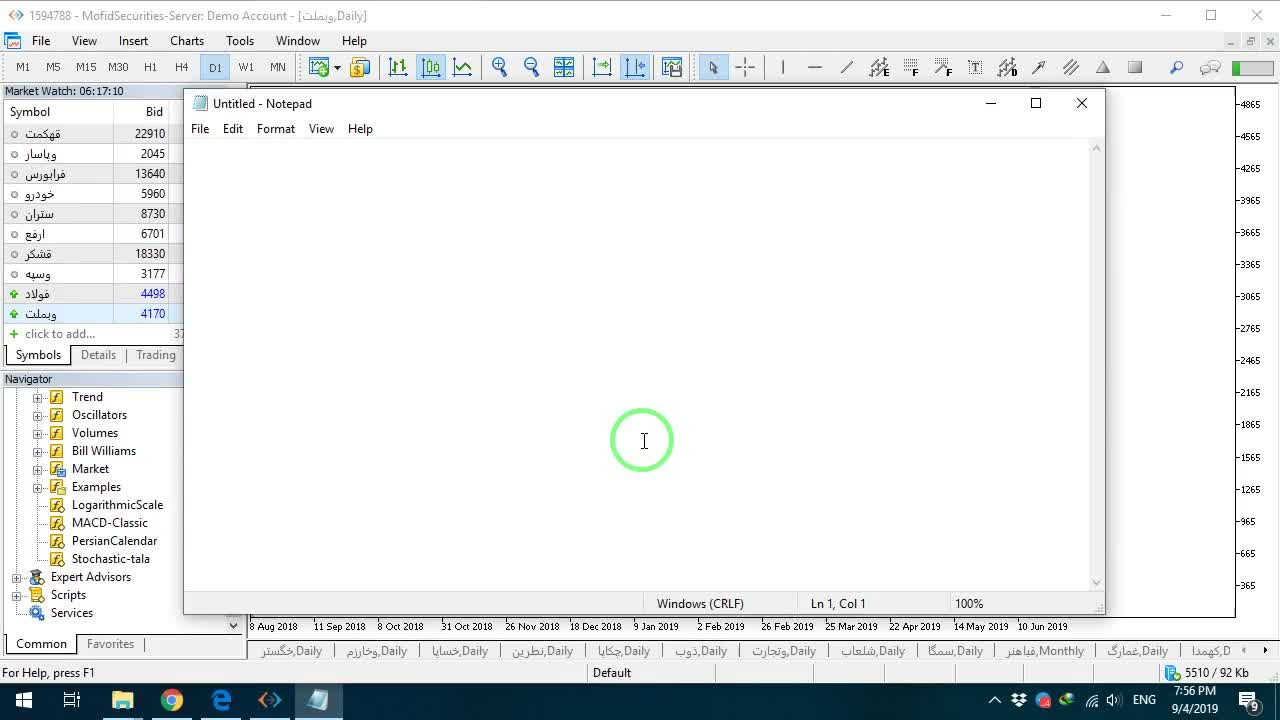
Task: Click inside the Notepad text area
Action: [638, 365]
